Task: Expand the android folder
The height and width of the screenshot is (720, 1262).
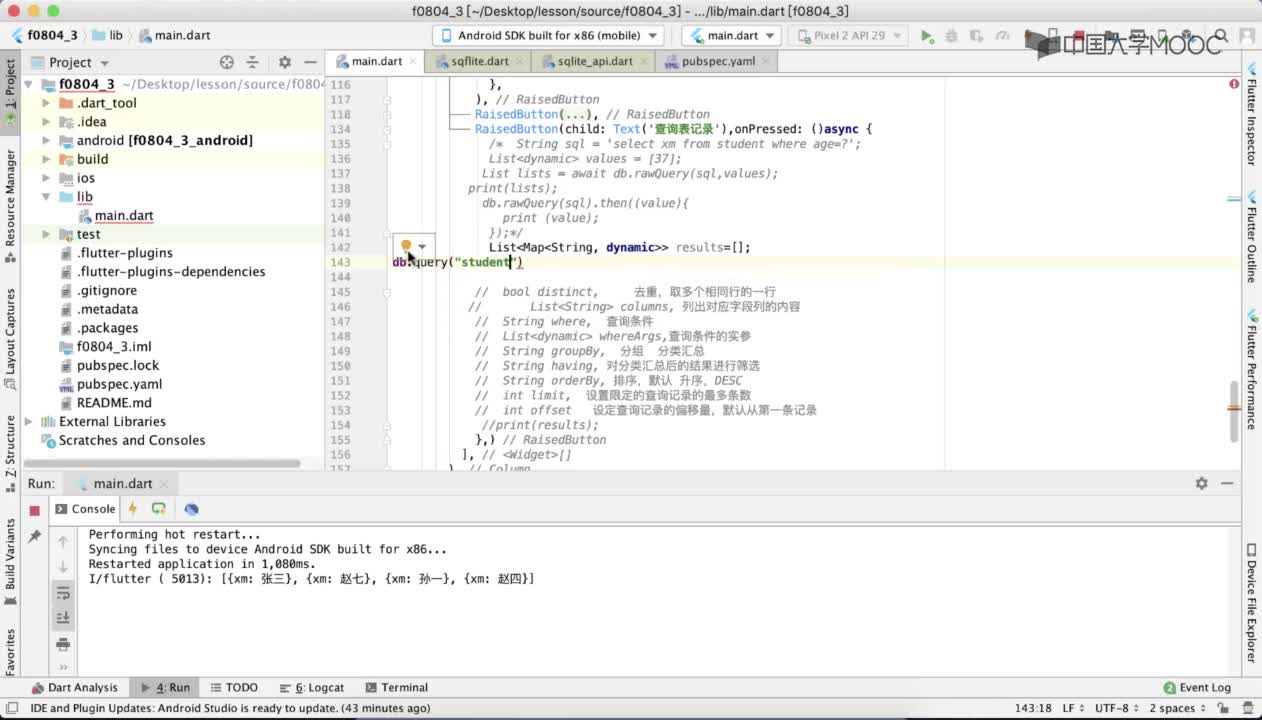Action: 46,141
